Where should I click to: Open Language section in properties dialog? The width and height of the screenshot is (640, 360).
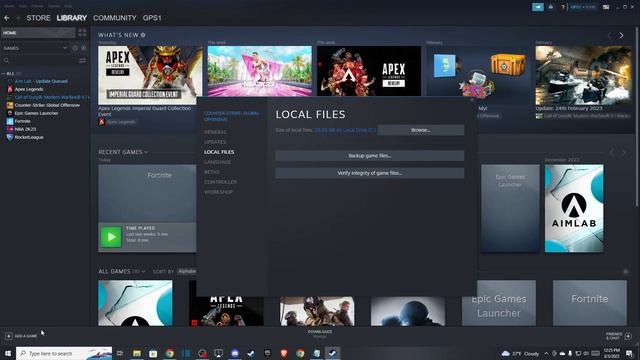[218, 162]
